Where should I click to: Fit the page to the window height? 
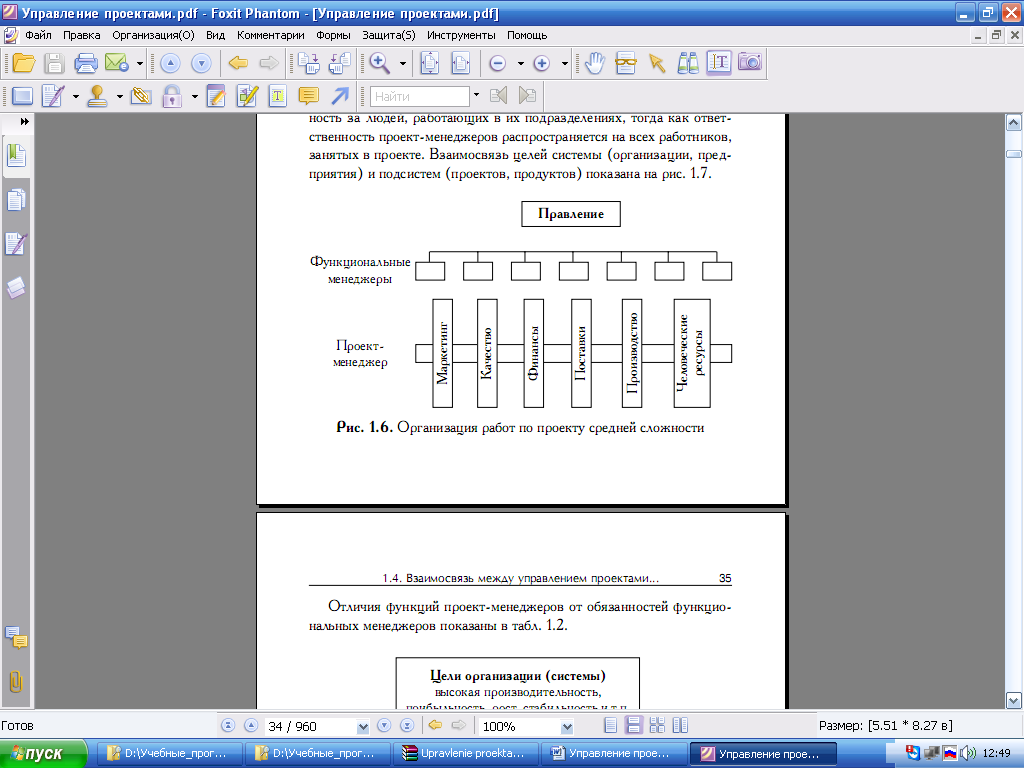coord(430,63)
